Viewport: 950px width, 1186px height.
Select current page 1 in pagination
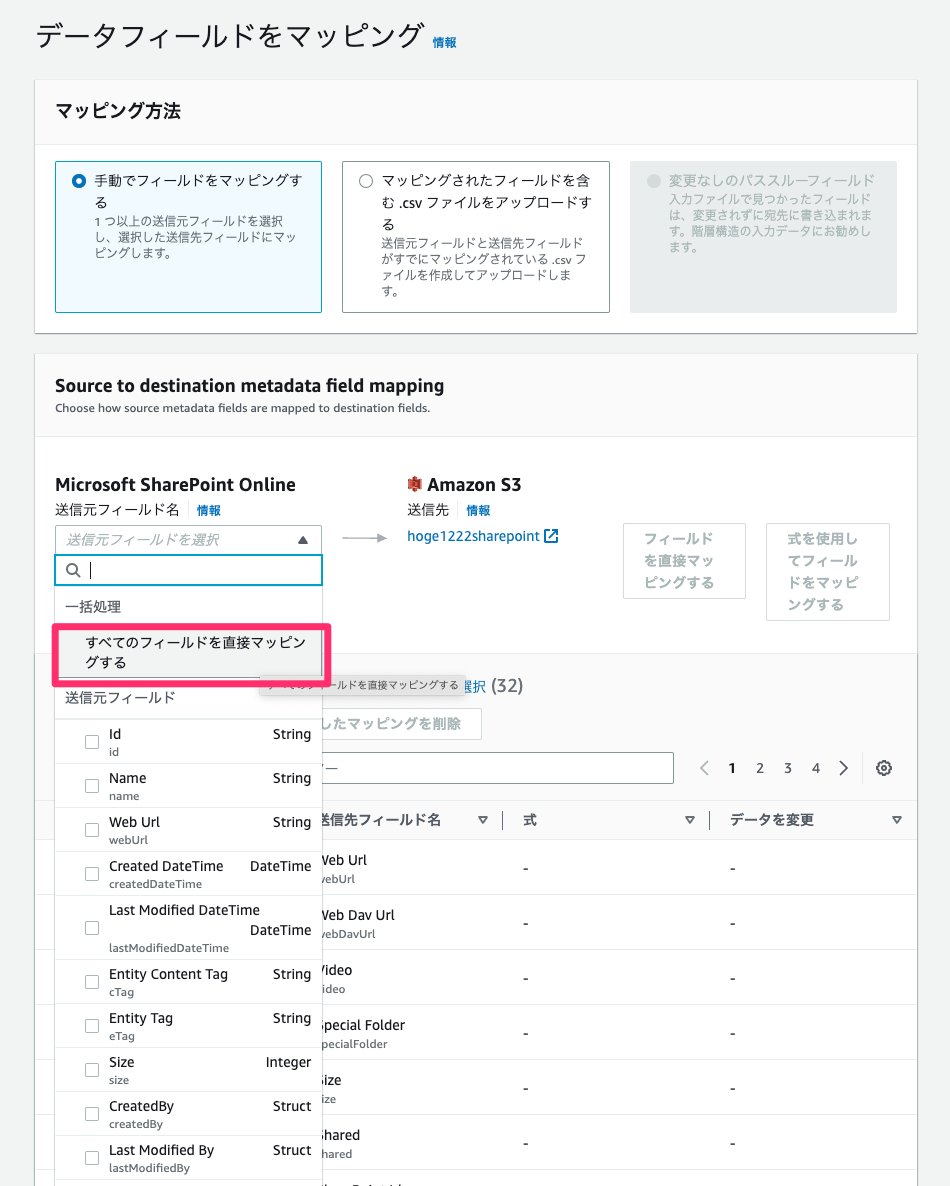point(731,768)
